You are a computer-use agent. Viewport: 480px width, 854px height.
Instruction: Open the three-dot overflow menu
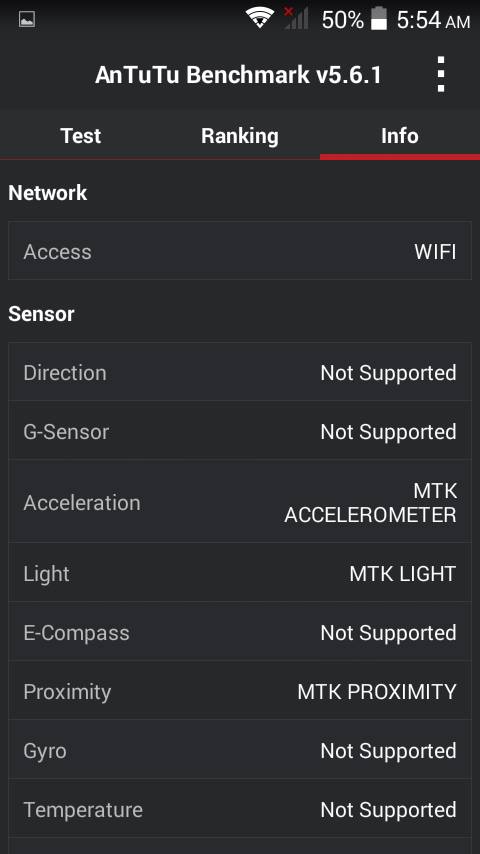pos(440,75)
